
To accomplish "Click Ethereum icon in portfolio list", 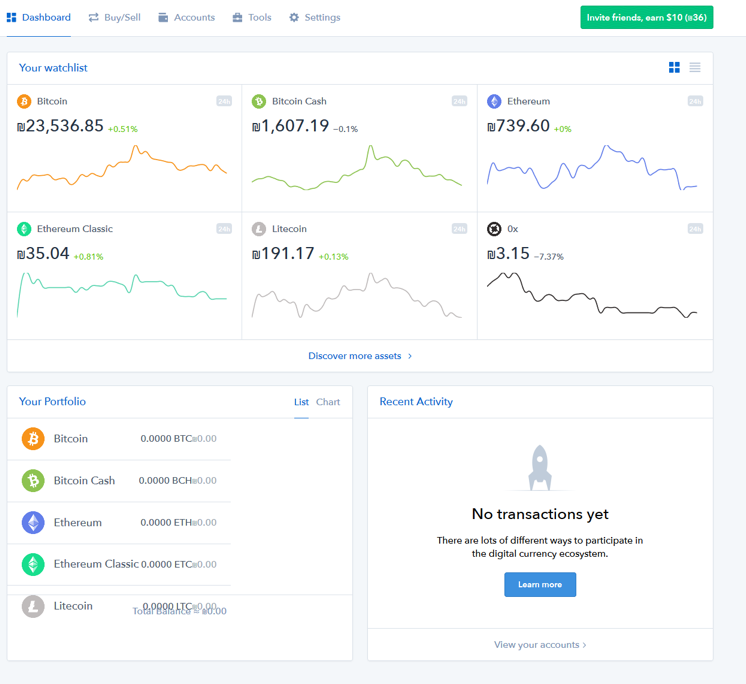I will coord(33,522).
